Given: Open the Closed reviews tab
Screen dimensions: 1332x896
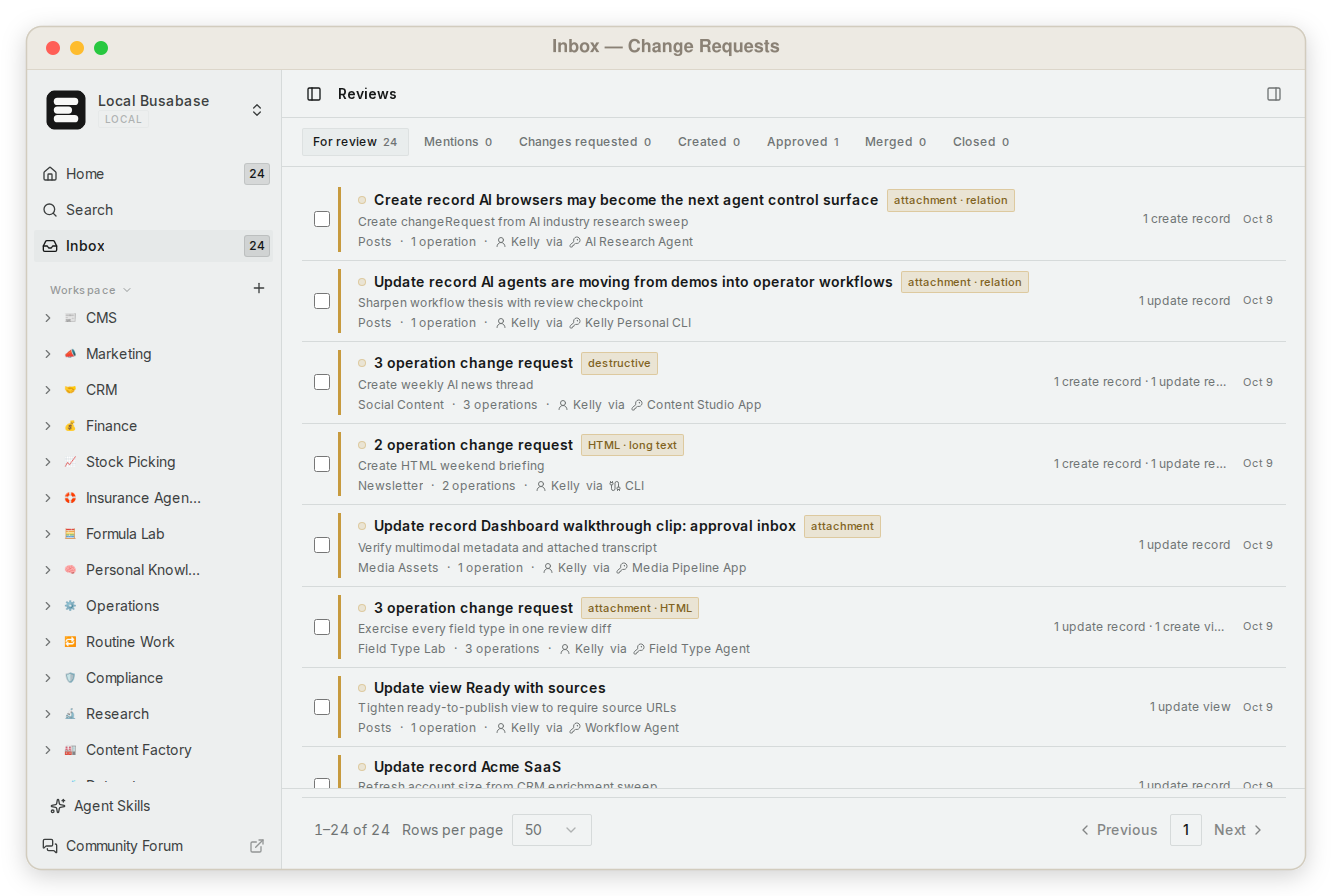Looking at the screenshot, I should (981, 142).
